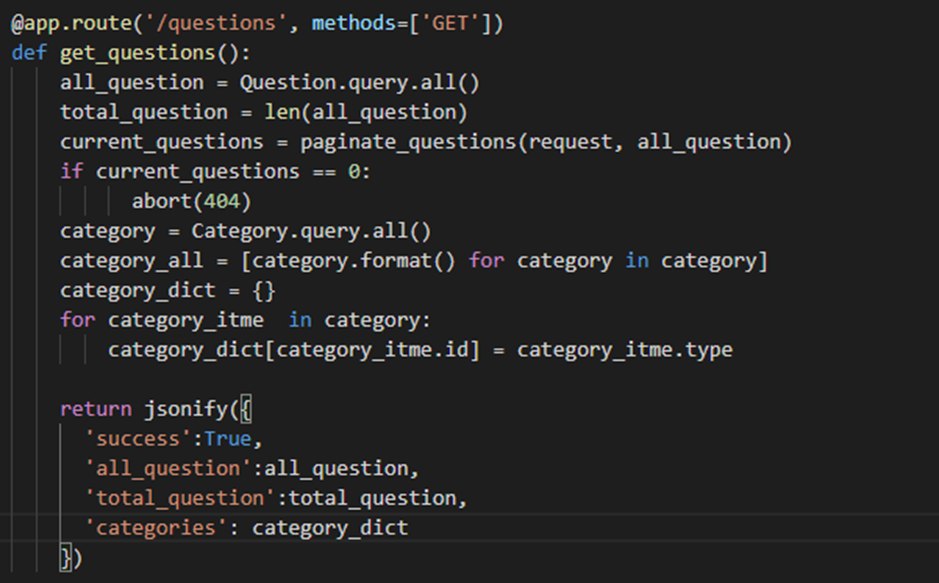Click current_questions at its assignment
The width and height of the screenshot is (939, 583).
(x=161, y=142)
